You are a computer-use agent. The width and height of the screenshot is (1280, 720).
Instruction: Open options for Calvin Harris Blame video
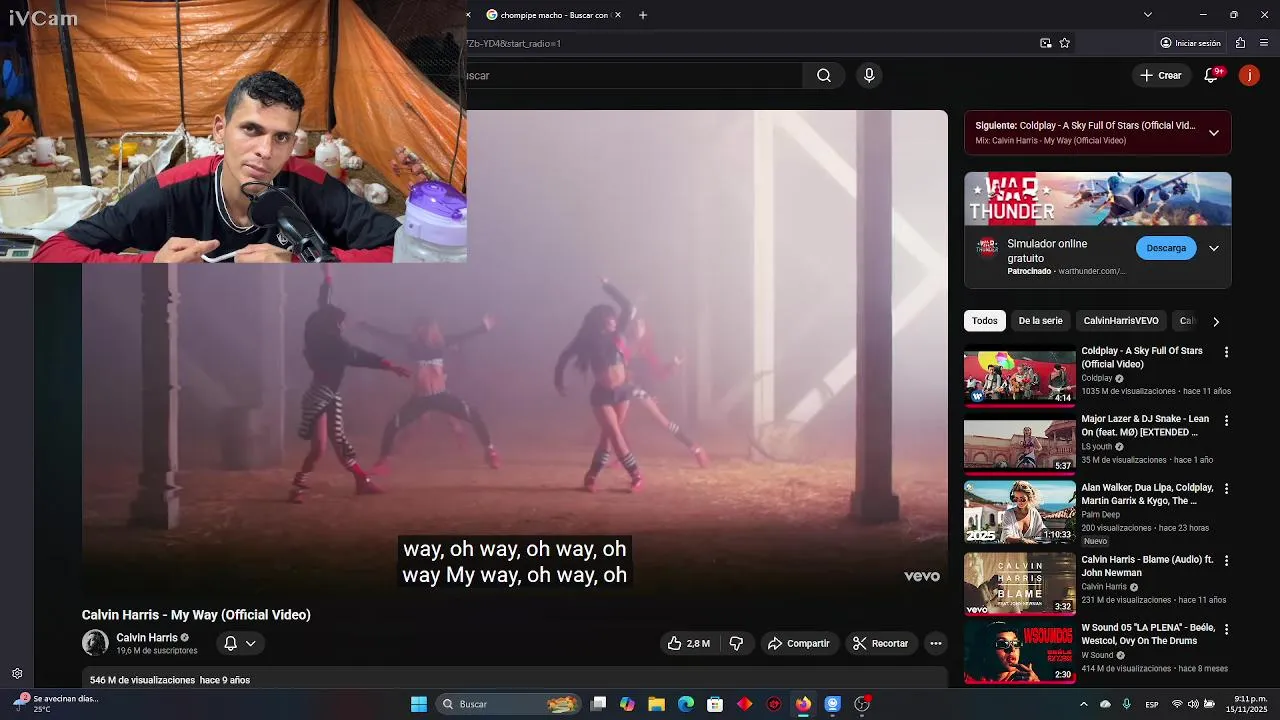[1226, 560]
